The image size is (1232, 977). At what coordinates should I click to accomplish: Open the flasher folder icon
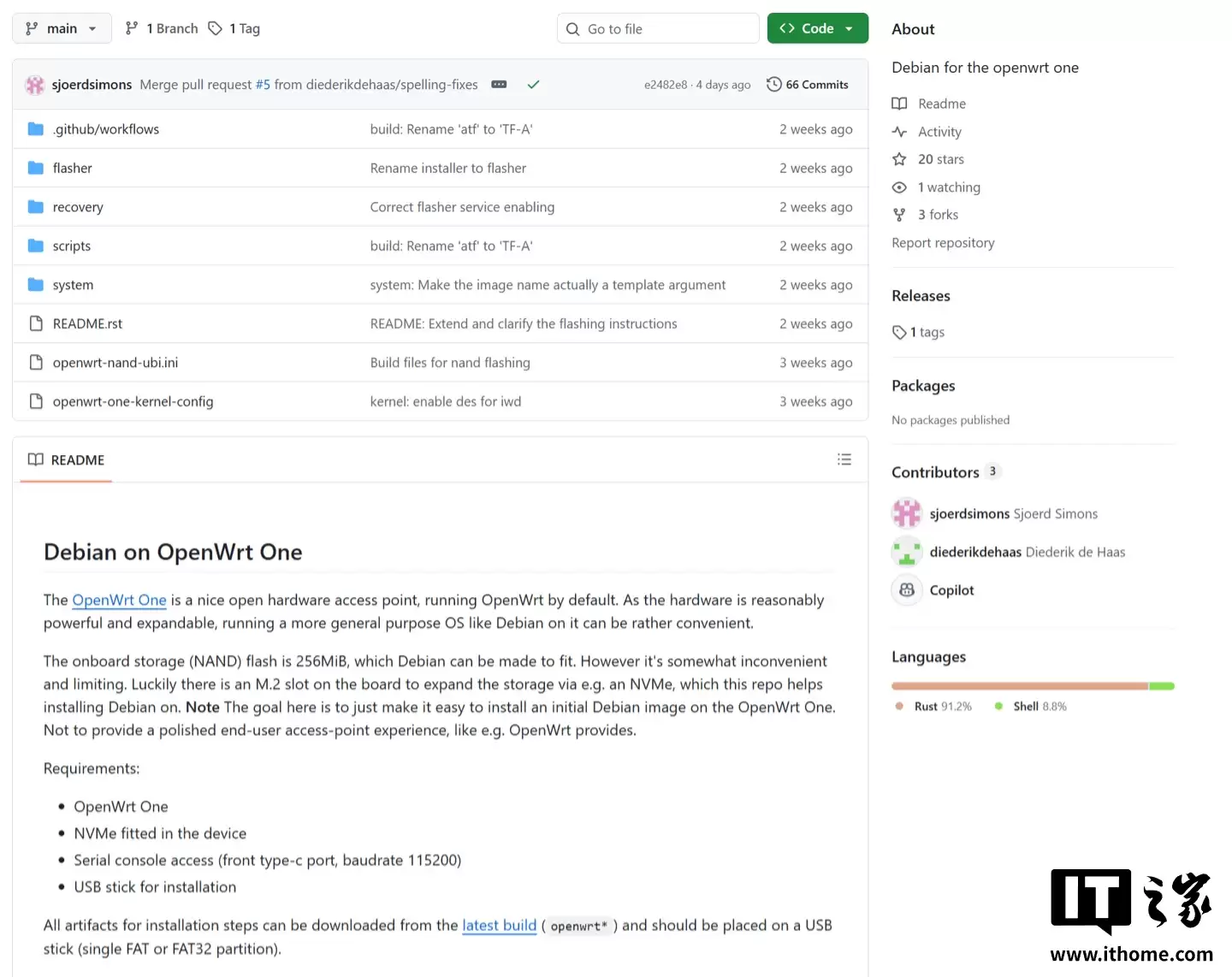36,169
